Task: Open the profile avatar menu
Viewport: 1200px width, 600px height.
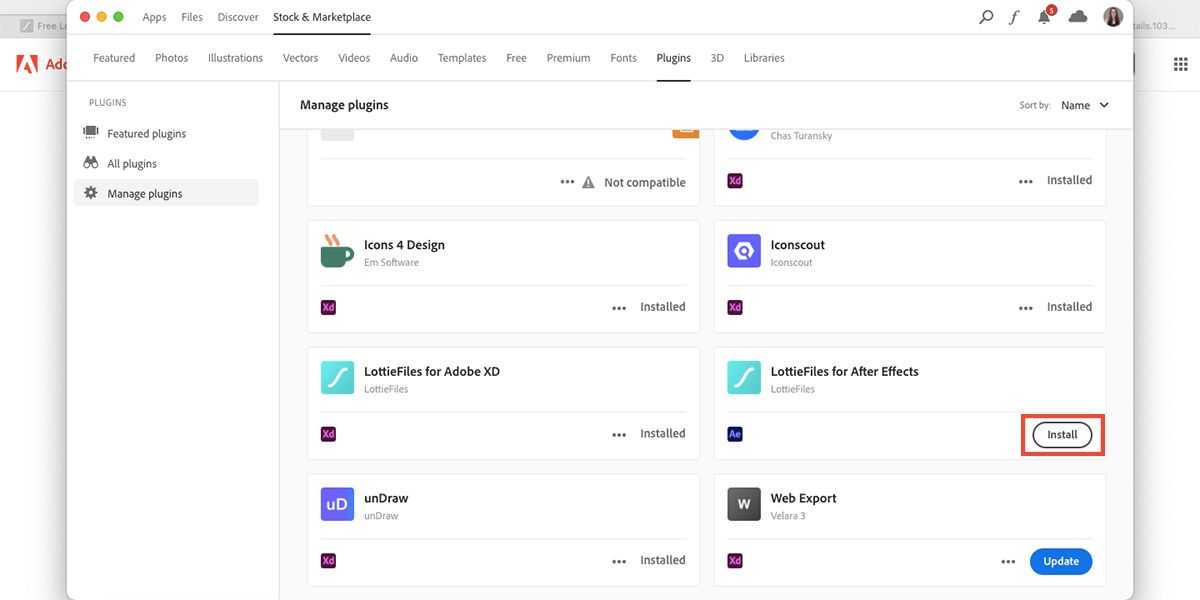Action: (1113, 16)
